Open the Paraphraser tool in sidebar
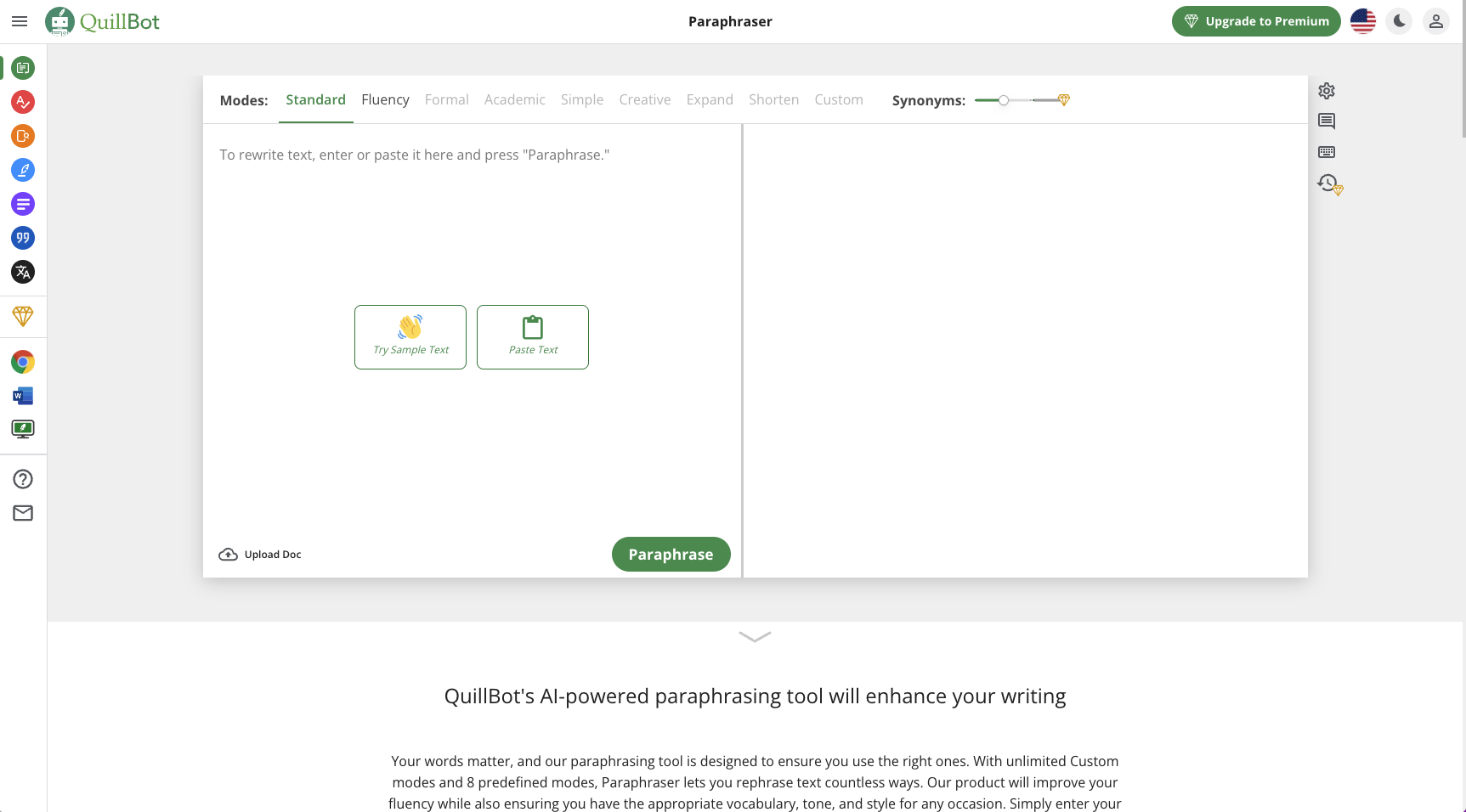1466x812 pixels. click(x=23, y=68)
